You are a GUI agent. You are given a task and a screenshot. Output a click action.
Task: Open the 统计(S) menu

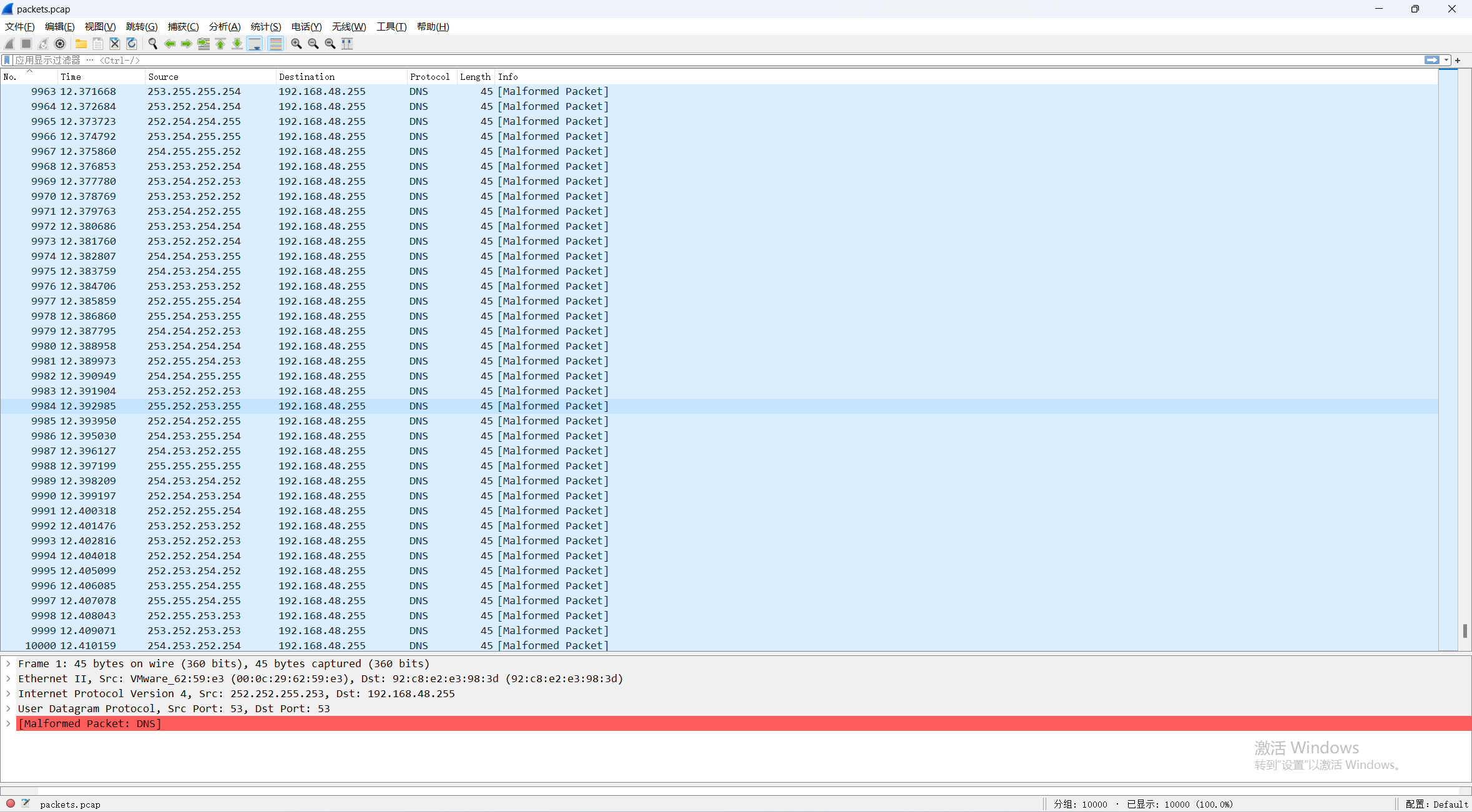265,27
